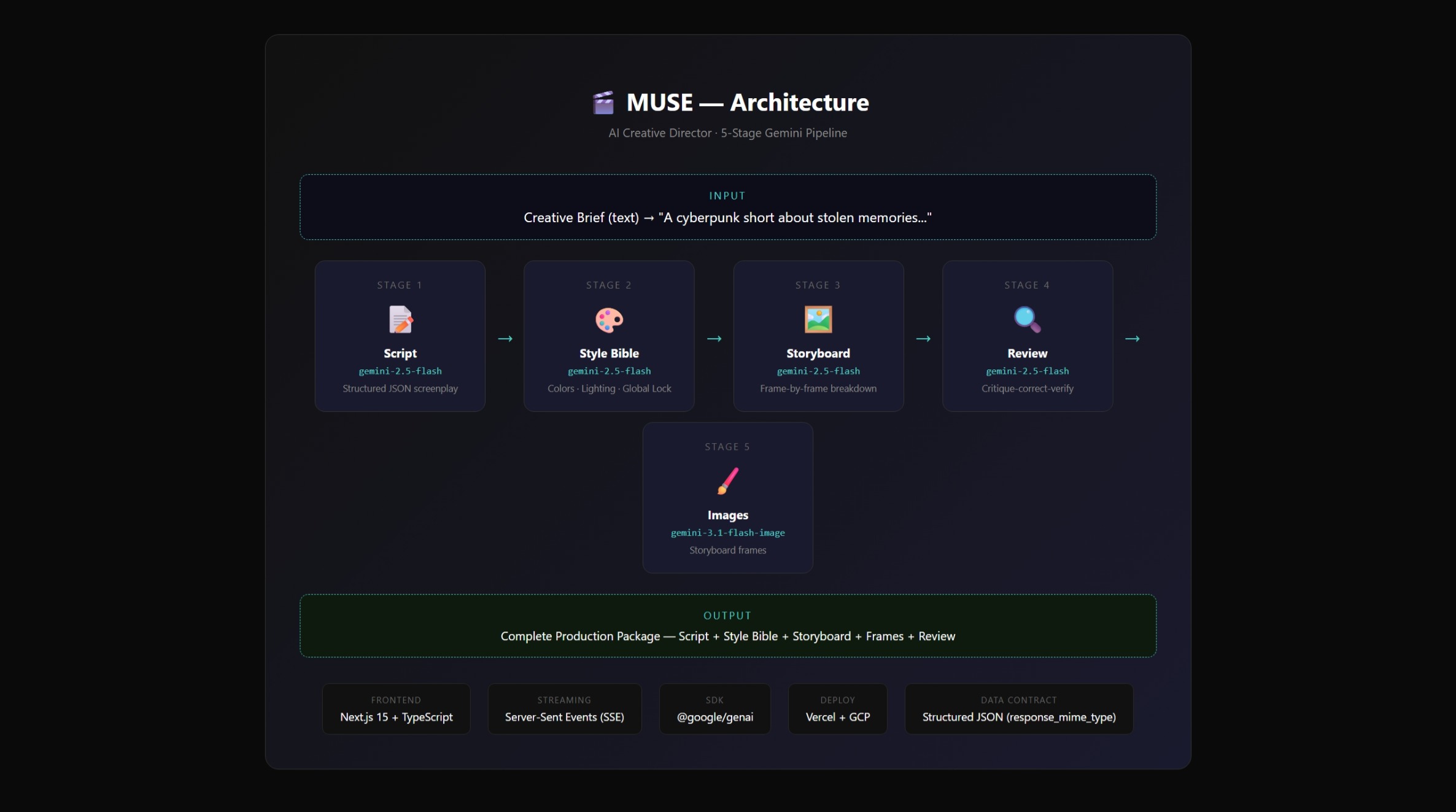Click the INPUT section label
This screenshot has width=1456, height=812.
(x=727, y=196)
